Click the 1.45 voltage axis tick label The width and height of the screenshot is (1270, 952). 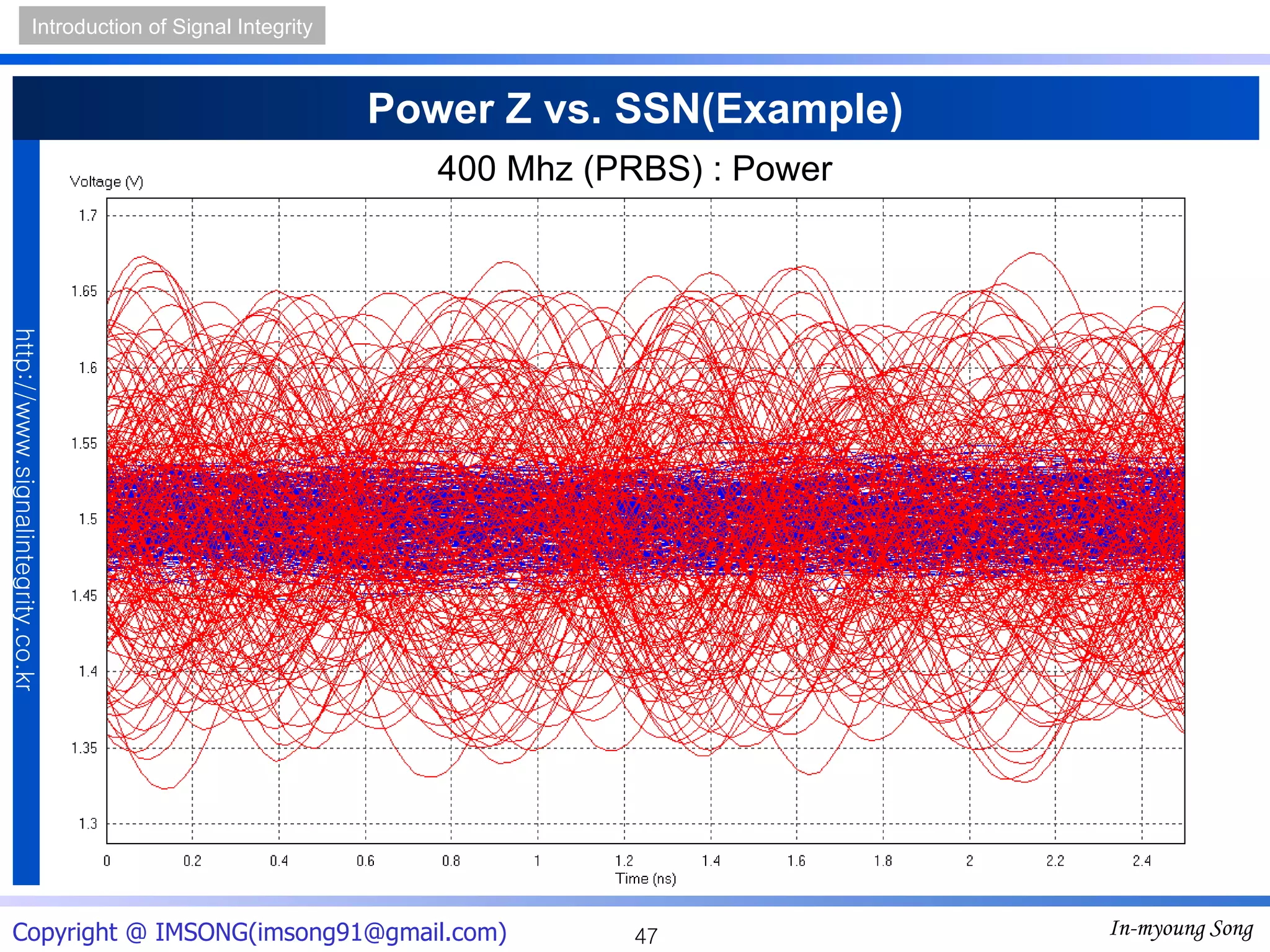point(84,596)
